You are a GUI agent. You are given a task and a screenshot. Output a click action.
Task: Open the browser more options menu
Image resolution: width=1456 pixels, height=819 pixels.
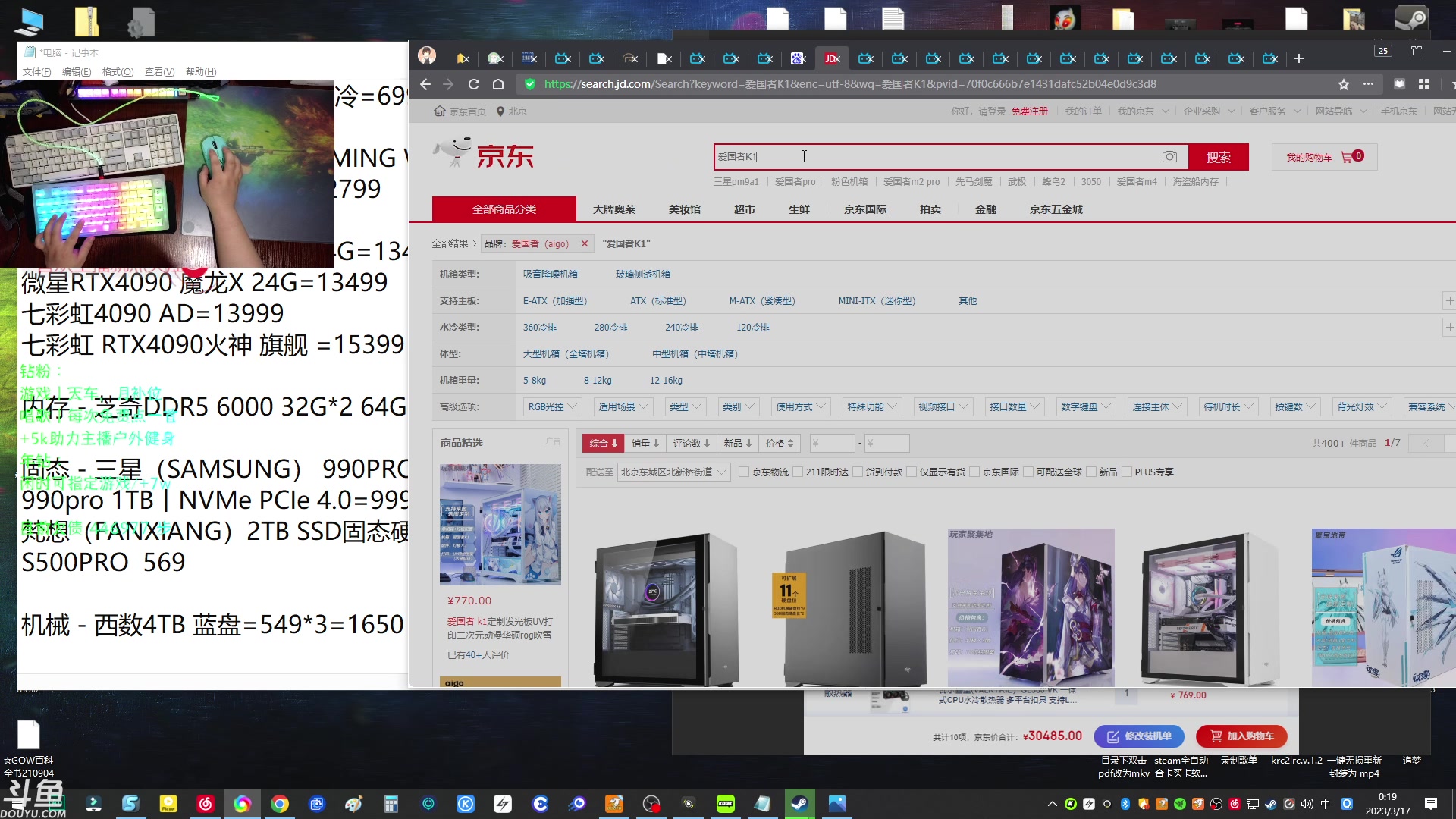1368,84
